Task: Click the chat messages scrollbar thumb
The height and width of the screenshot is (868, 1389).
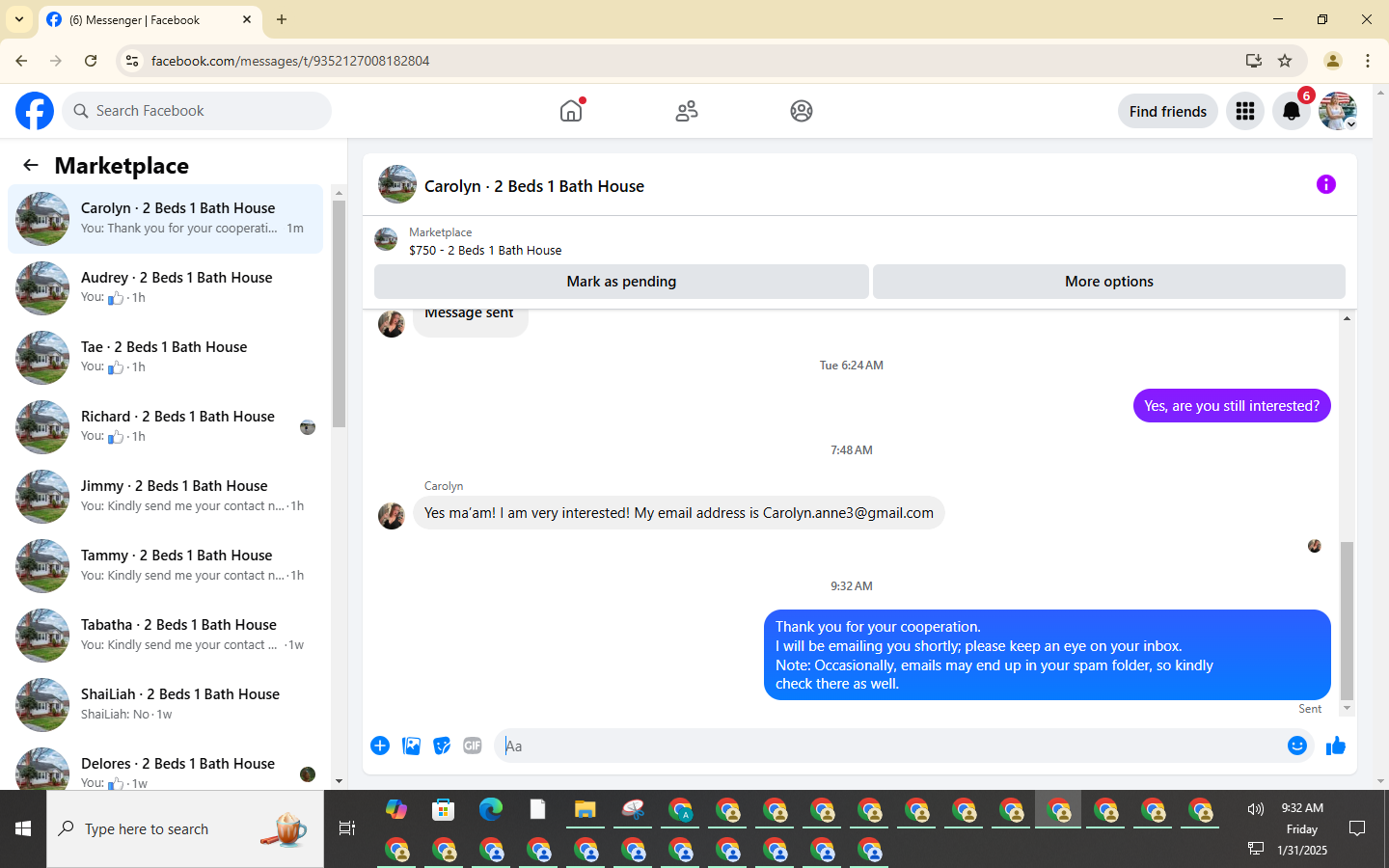Action: [1347, 620]
